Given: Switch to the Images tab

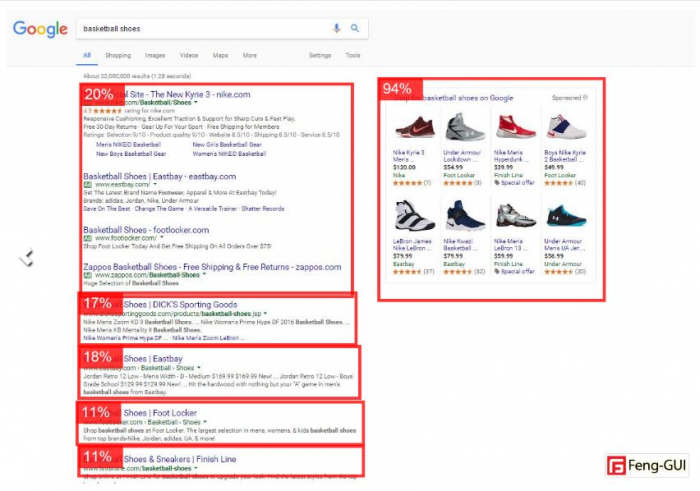Looking at the screenshot, I should pos(155,55).
